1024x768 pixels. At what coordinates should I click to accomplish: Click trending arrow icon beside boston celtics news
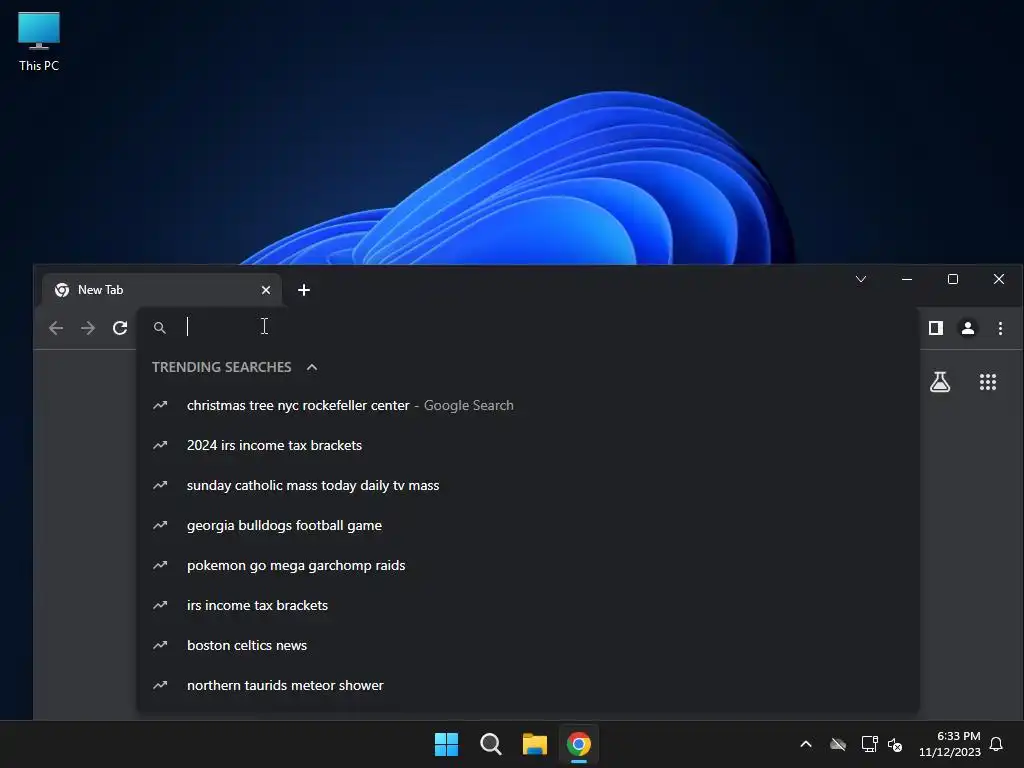tap(160, 645)
